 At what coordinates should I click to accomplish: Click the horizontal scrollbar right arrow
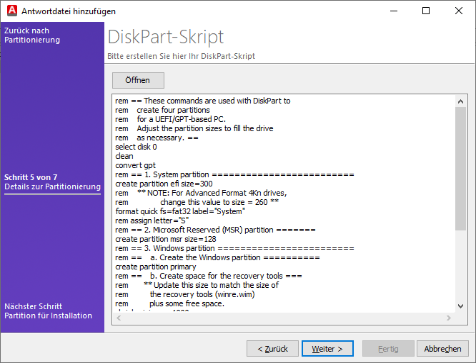tap(449, 318)
